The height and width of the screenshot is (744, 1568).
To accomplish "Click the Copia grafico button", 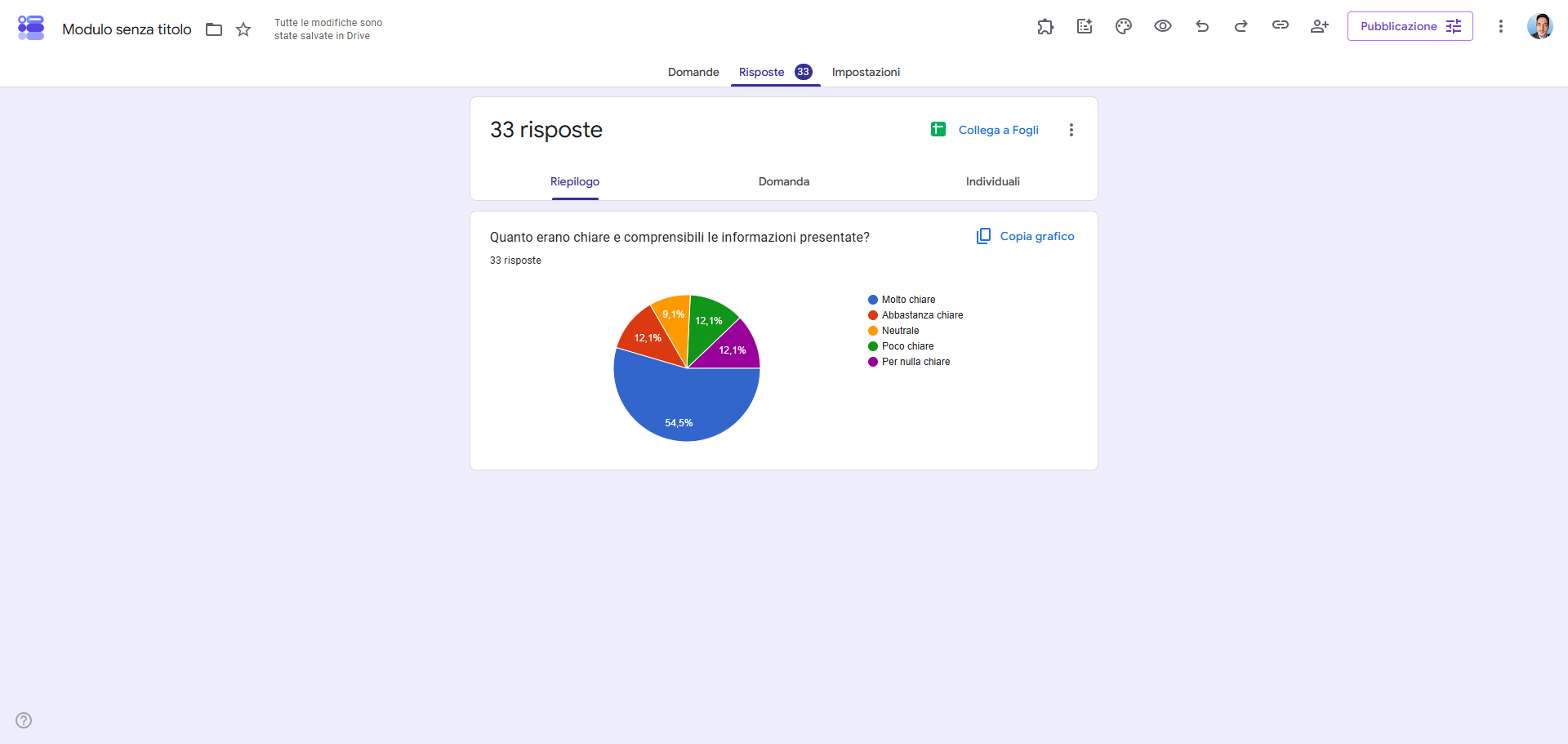I will coord(1026,236).
